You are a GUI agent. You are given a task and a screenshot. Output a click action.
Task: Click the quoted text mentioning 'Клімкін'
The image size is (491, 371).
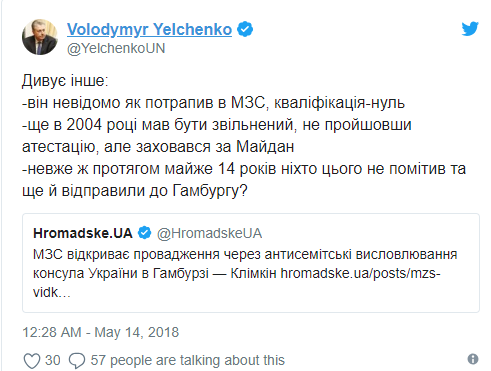pos(254,274)
